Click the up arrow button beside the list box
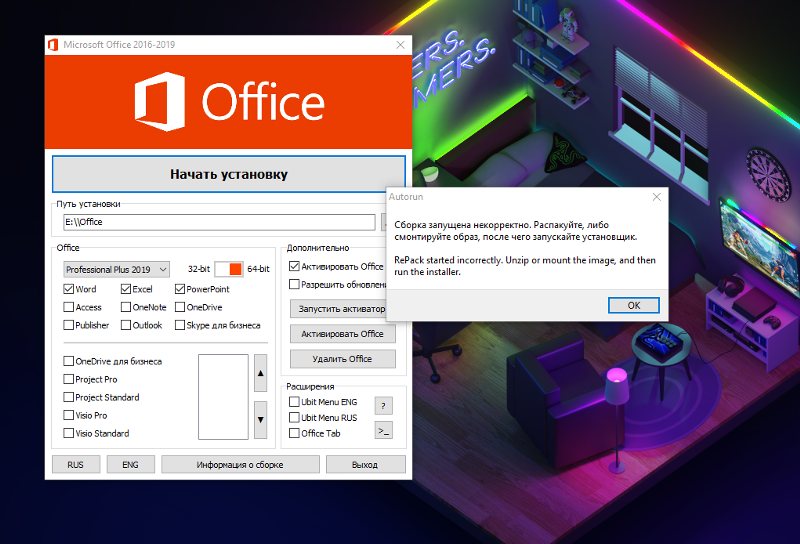 pyautogui.click(x=260, y=373)
